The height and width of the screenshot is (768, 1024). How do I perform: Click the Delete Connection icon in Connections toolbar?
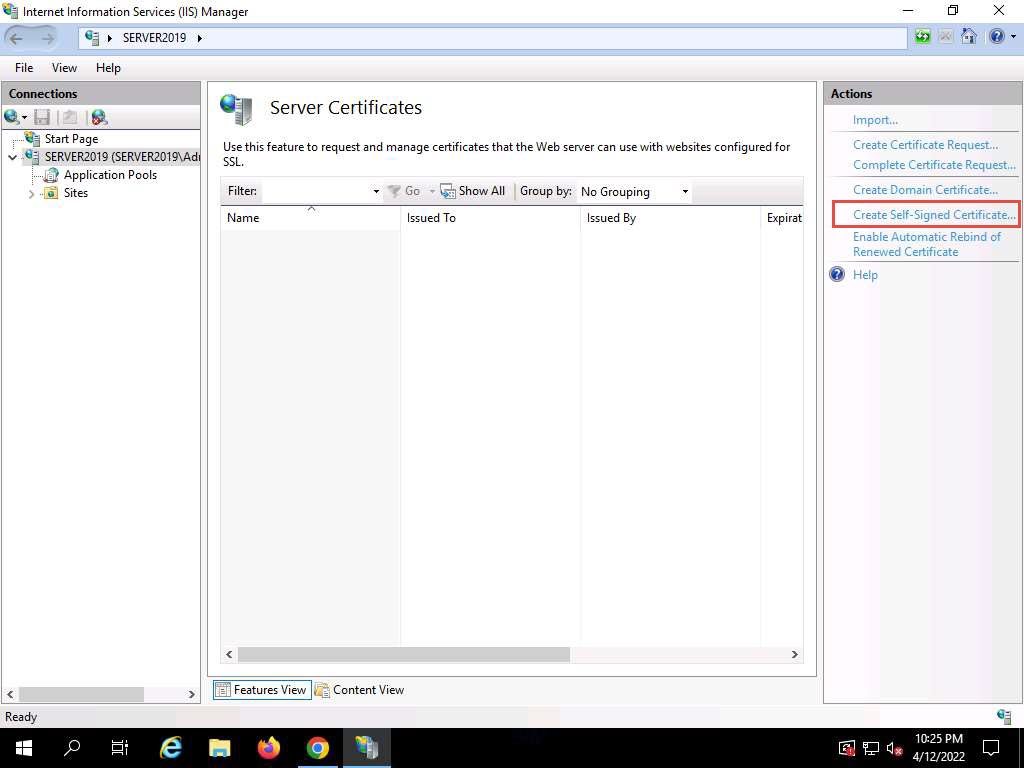98,117
